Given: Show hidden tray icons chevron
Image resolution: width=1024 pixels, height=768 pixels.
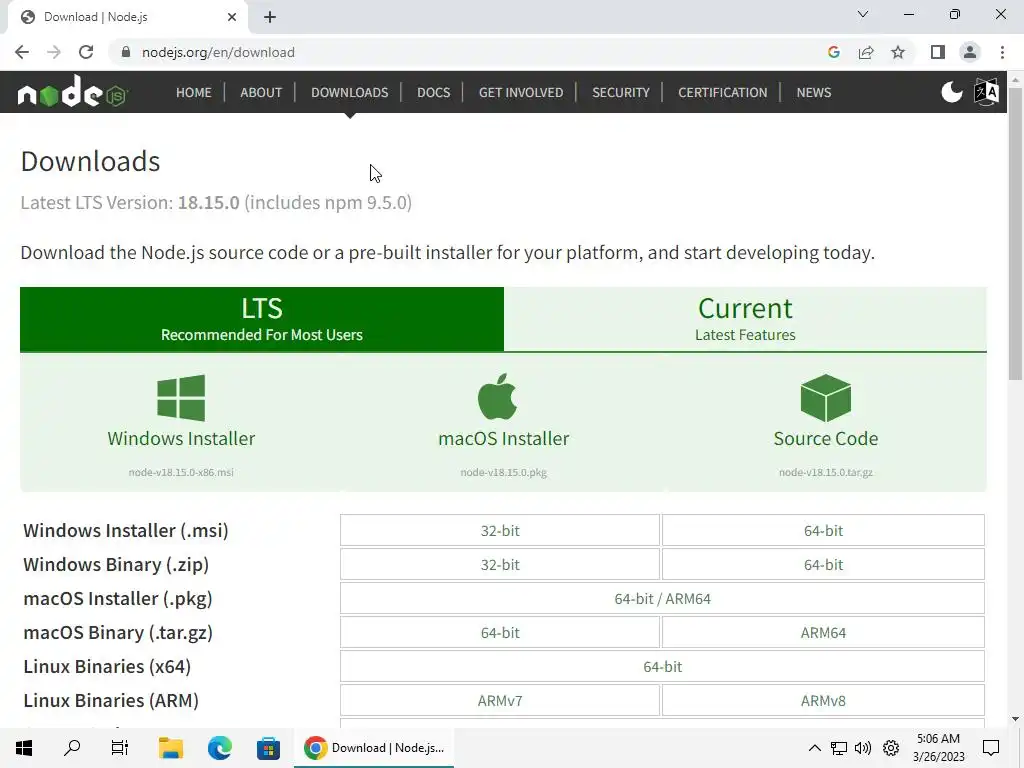Looking at the screenshot, I should [x=814, y=748].
